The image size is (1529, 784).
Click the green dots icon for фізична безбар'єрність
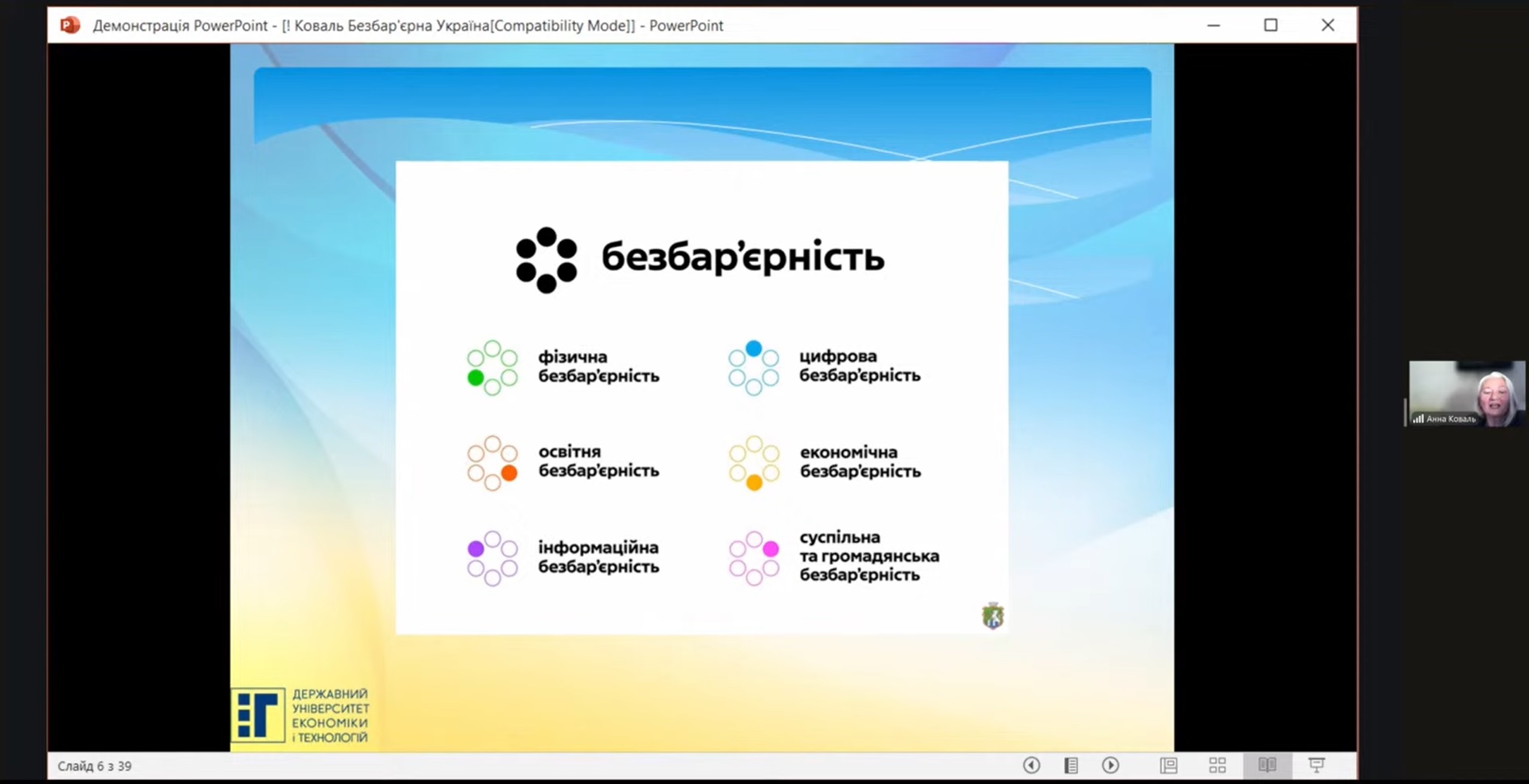click(492, 367)
